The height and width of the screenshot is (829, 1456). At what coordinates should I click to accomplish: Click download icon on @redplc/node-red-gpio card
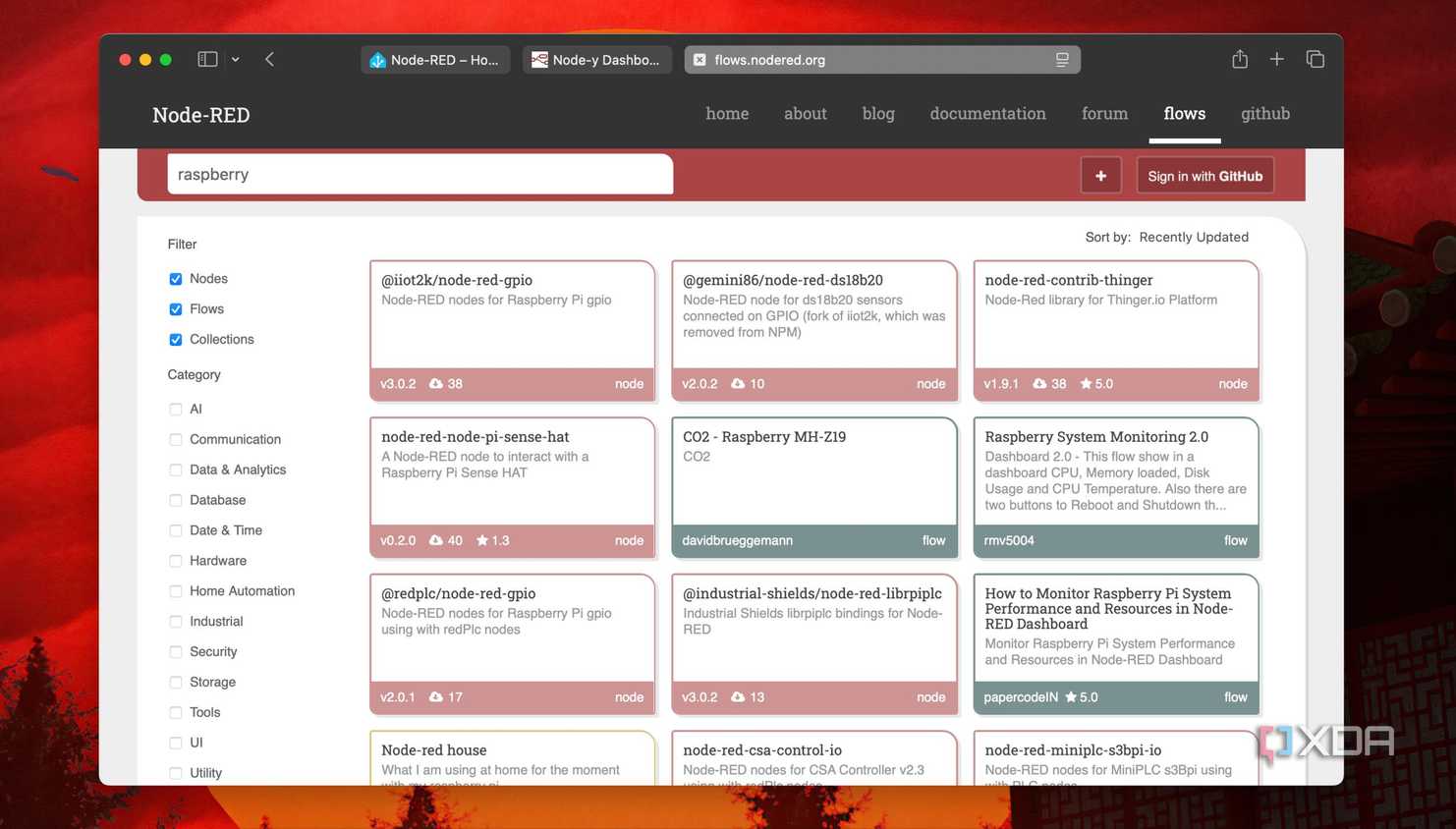pyautogui.click(x=436, y=697)
